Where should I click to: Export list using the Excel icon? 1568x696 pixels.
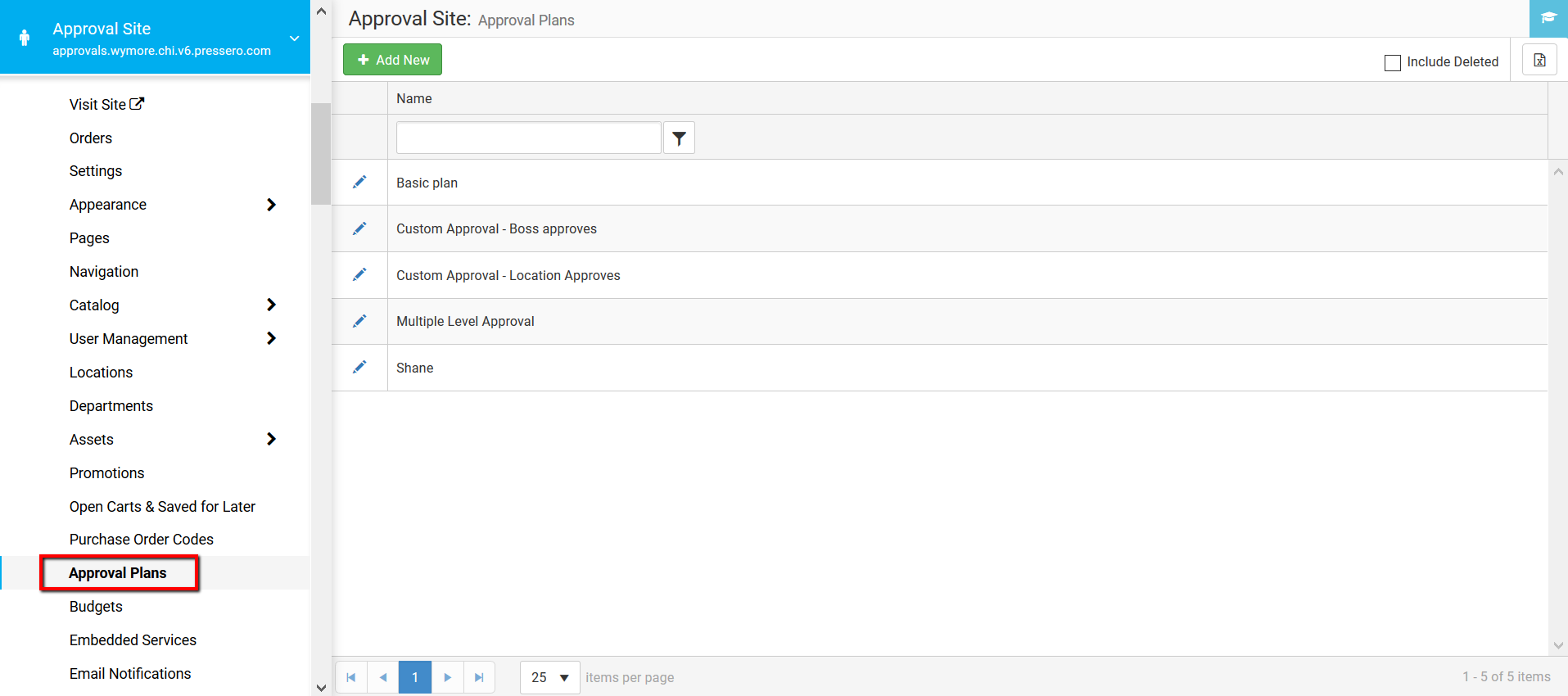click(1539, 60)
